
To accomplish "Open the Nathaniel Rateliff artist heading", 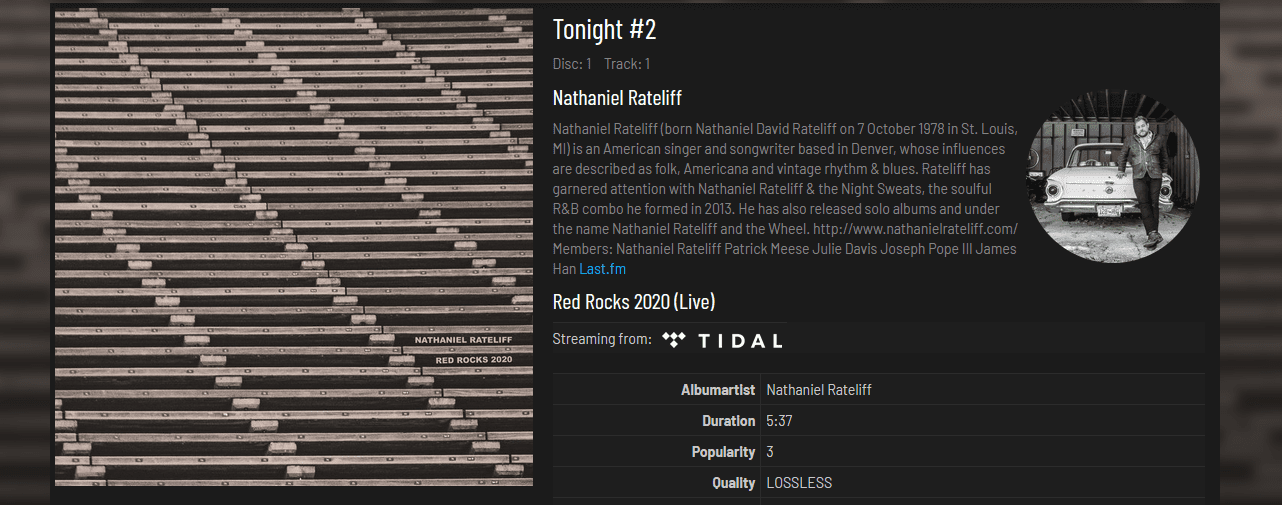I will [x=617, y=98].
